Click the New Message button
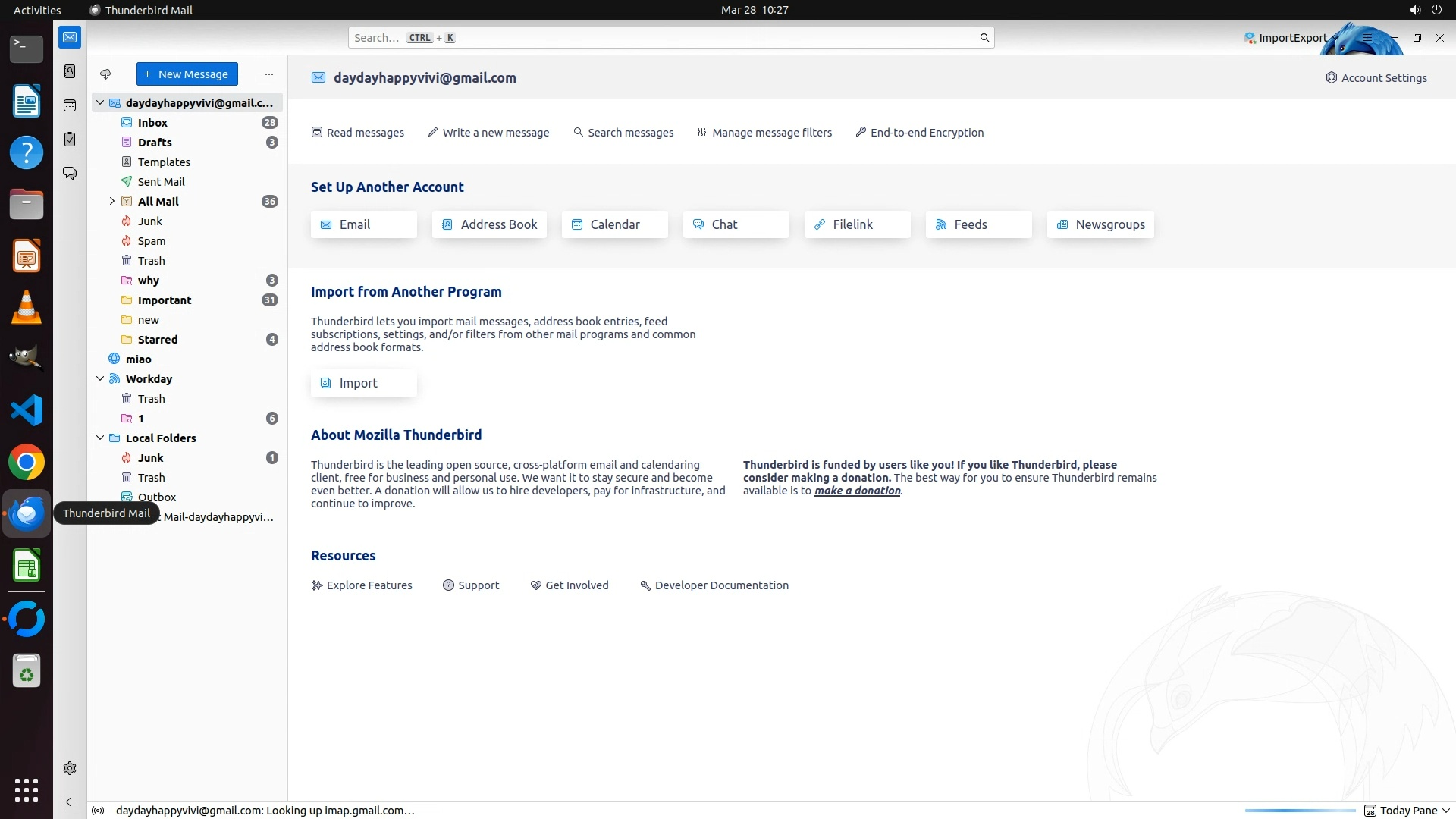The width and height of the screenshot is (1456, 819). click(187, 74)
